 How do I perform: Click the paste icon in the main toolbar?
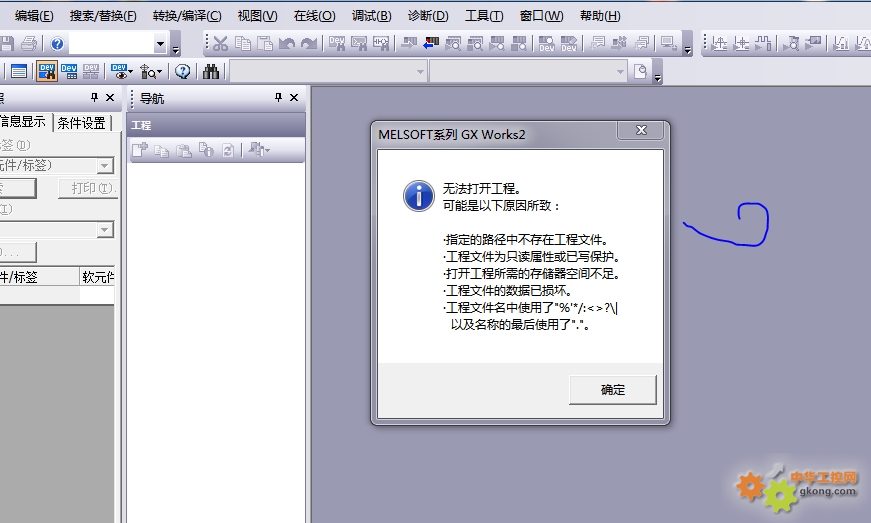(265, 43)
